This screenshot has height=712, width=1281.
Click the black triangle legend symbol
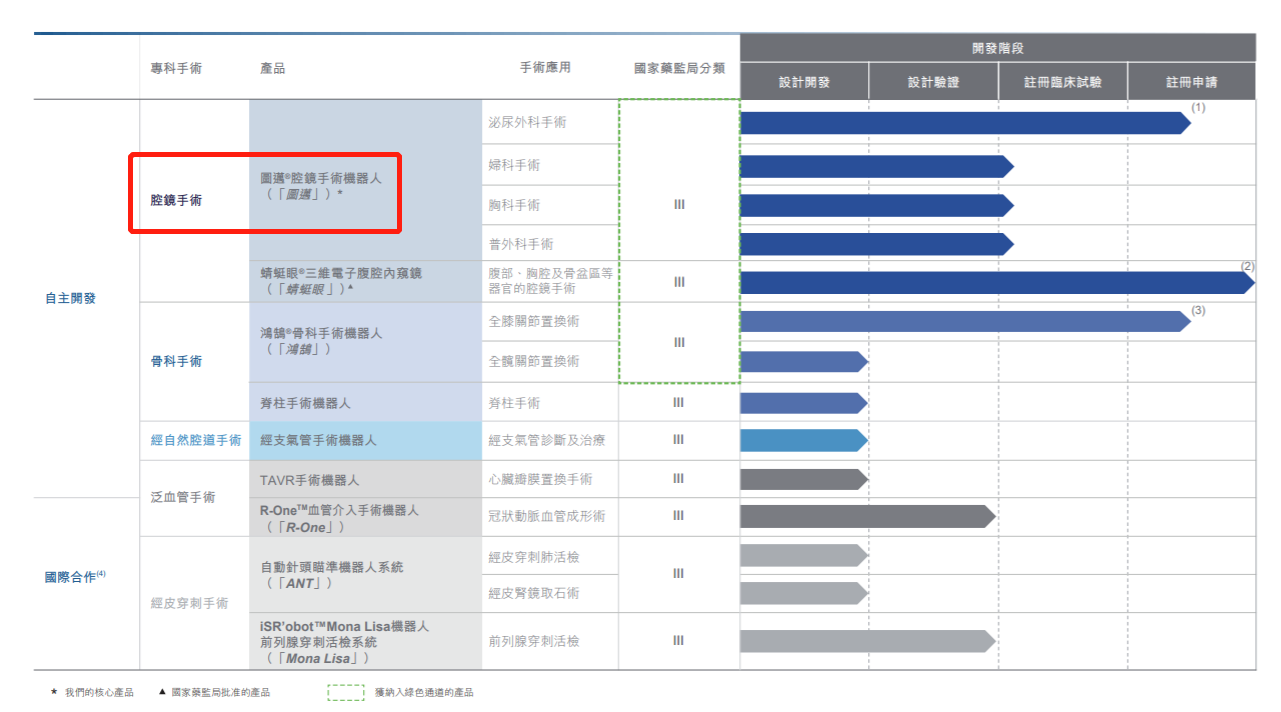pos(161,692)
